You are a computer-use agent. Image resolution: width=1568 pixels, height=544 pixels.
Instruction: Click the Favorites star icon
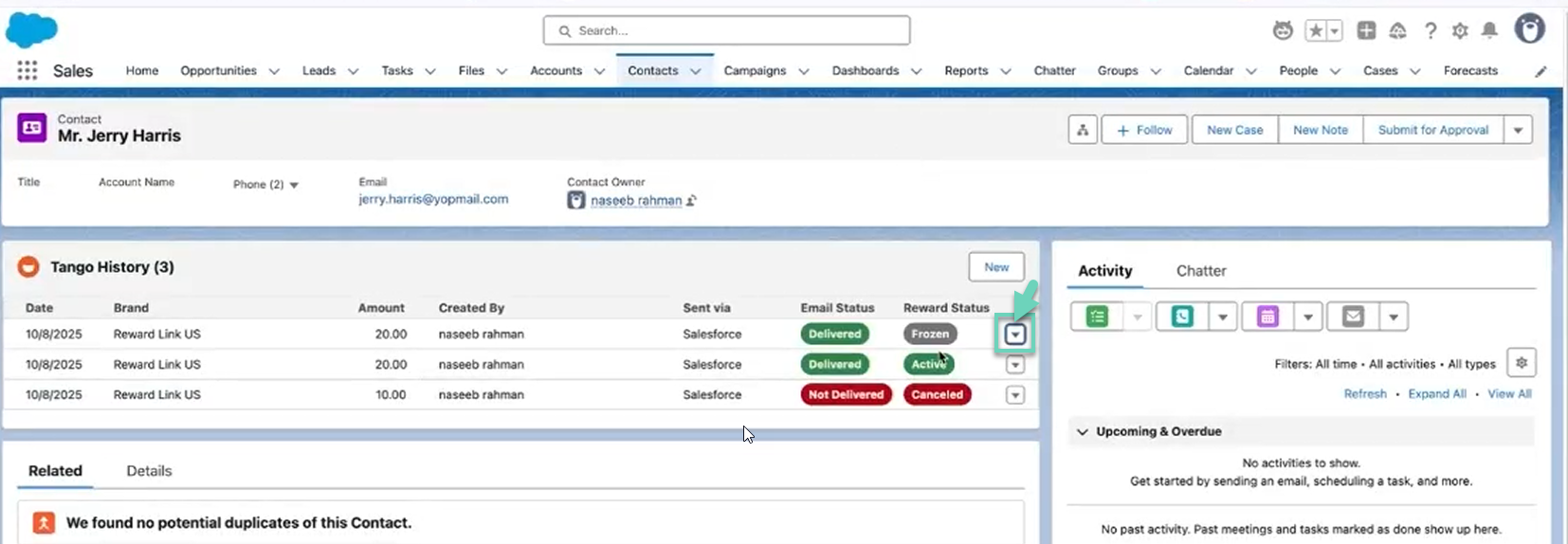click(1316, 30)
